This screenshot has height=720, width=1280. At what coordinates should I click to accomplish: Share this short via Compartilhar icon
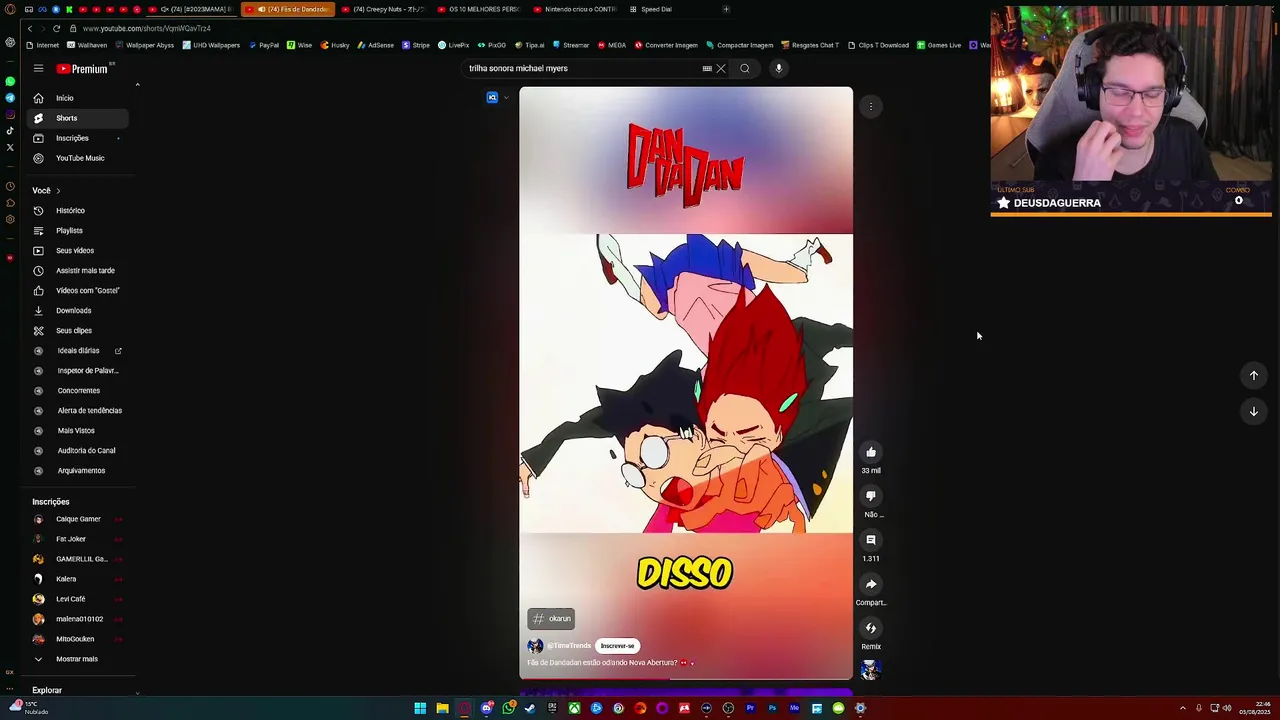[871, 584]
